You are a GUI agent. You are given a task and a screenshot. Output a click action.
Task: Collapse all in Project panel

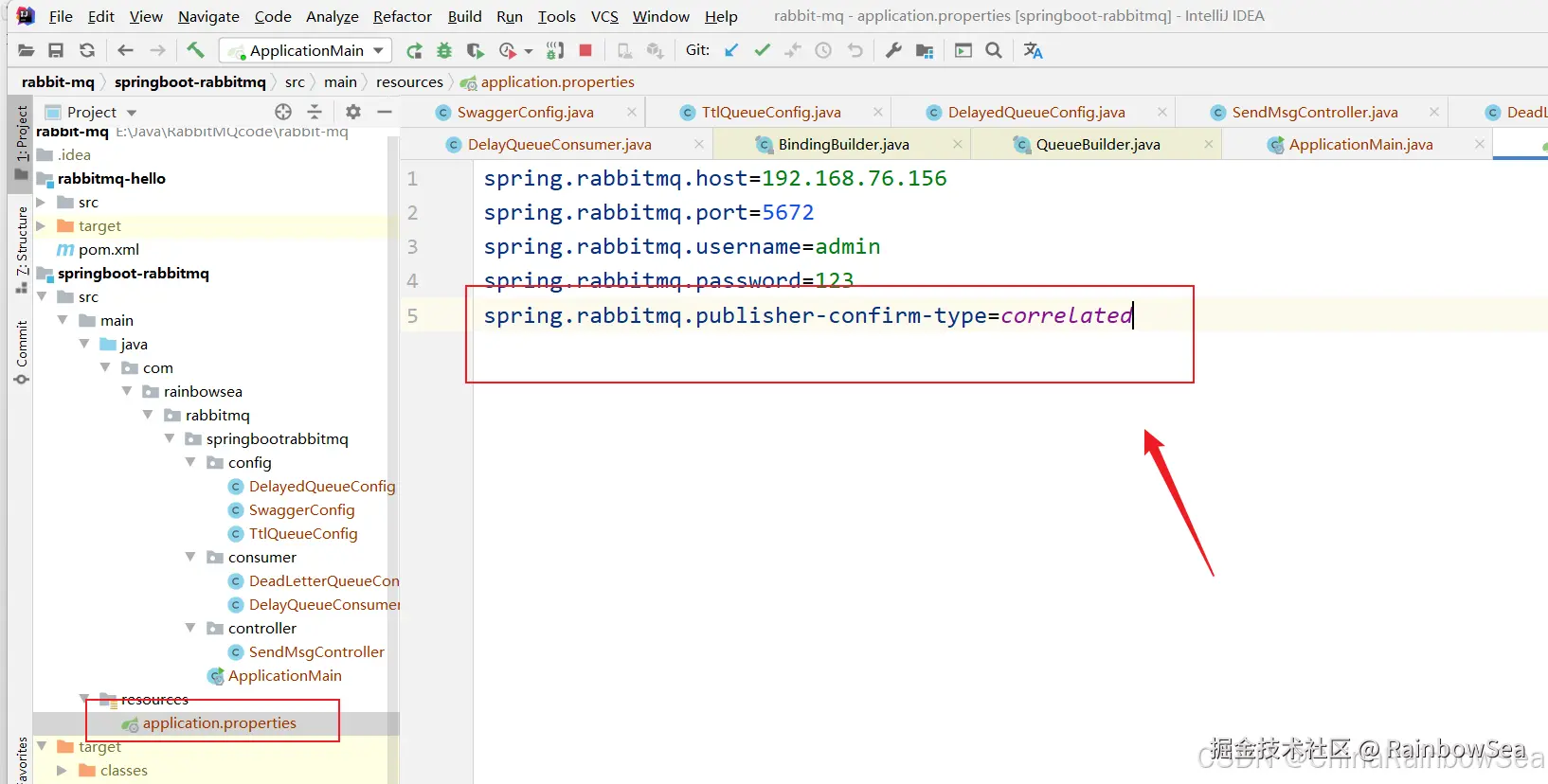(315, 112)
